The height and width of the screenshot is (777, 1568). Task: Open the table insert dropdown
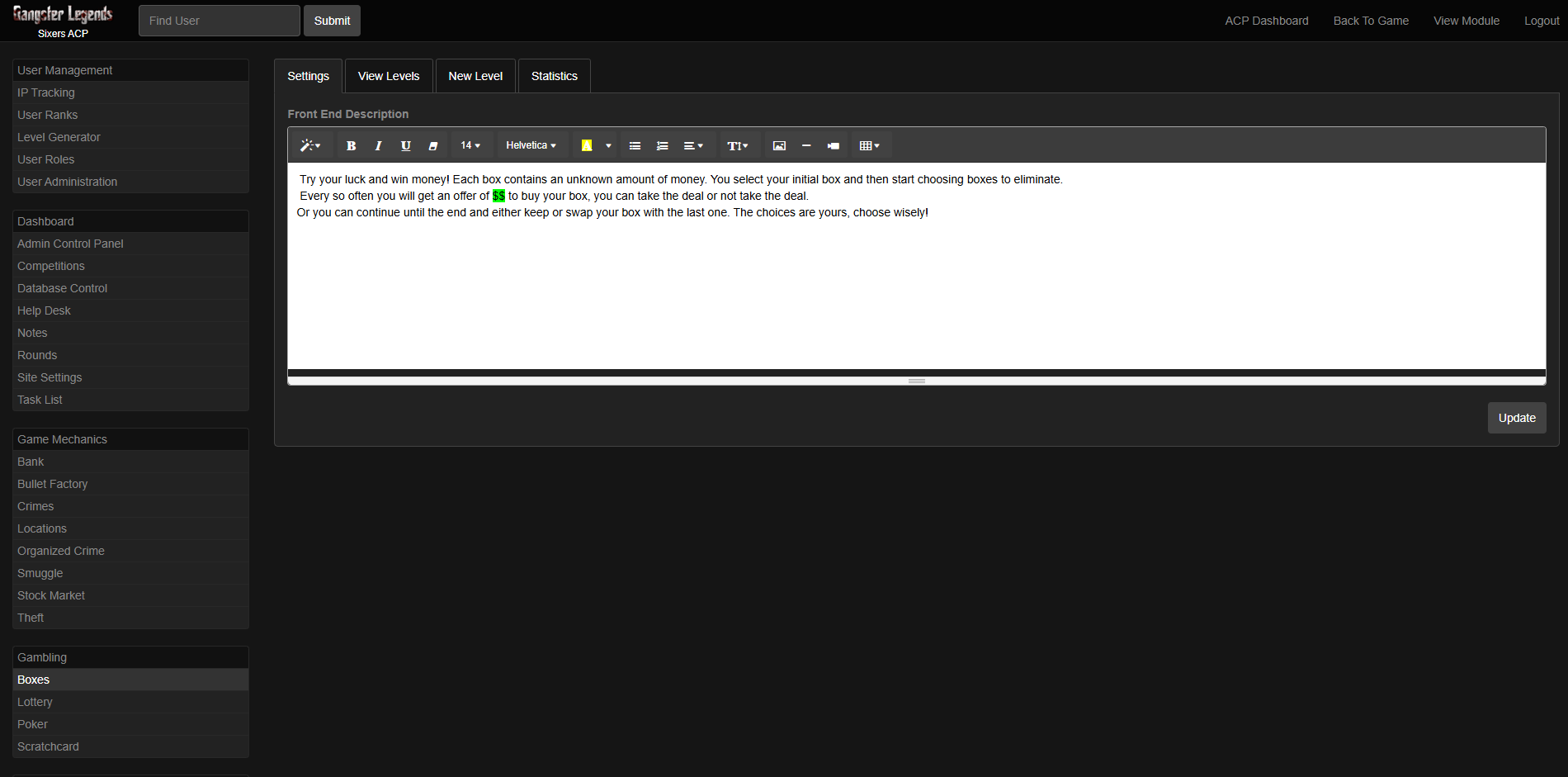[x=869, y=145]
